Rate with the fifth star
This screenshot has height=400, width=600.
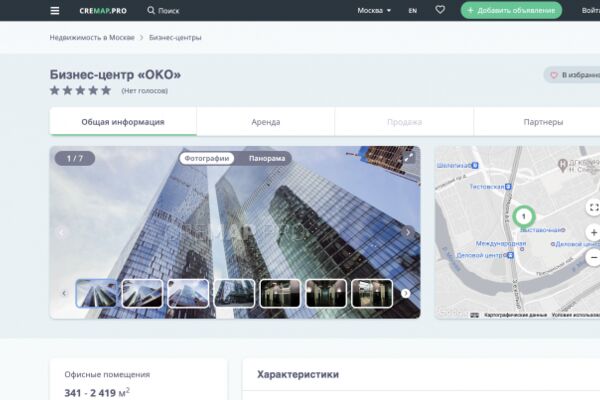pos(106,90)
